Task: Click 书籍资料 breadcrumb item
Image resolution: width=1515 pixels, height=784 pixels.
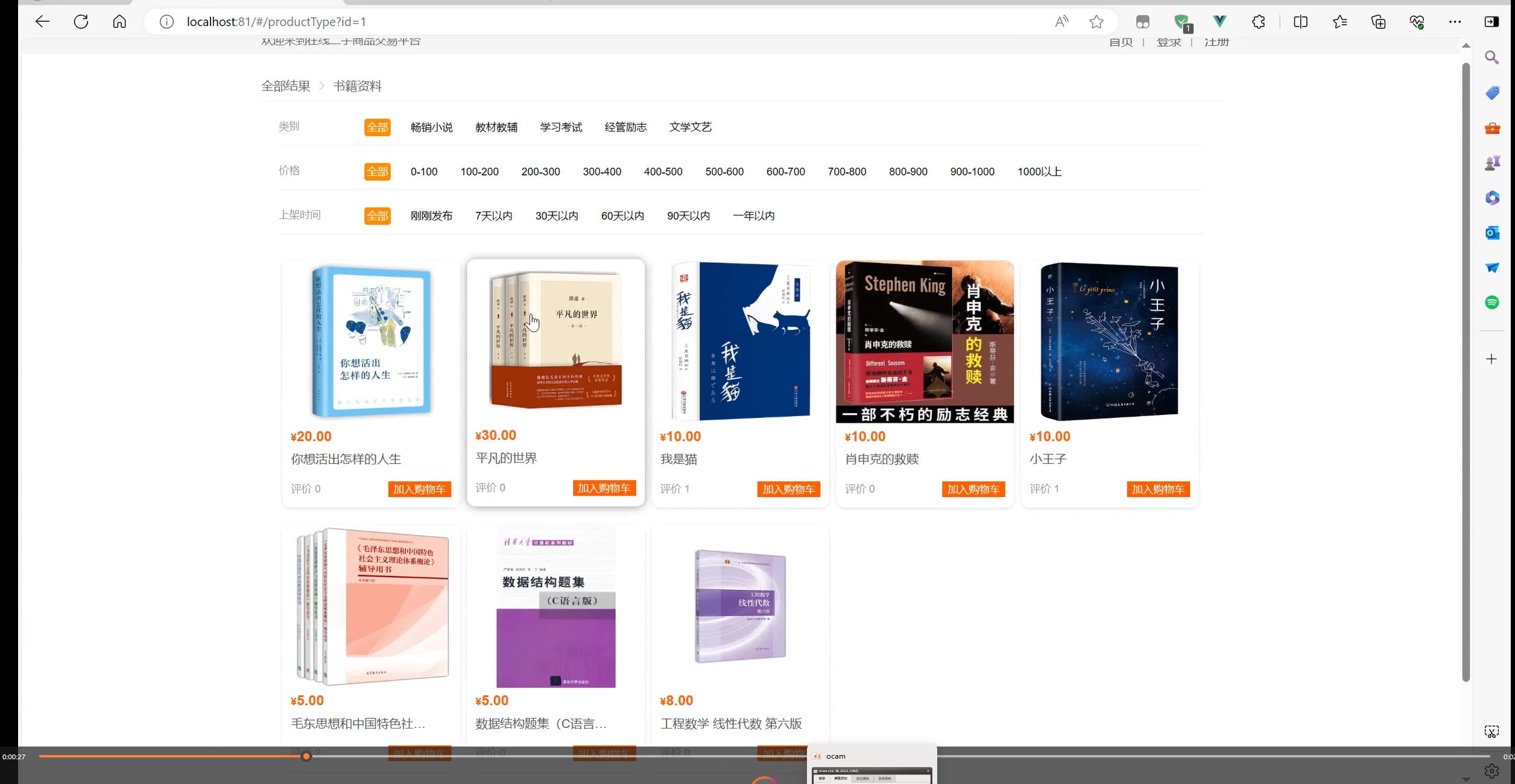Action: point(358,86)
